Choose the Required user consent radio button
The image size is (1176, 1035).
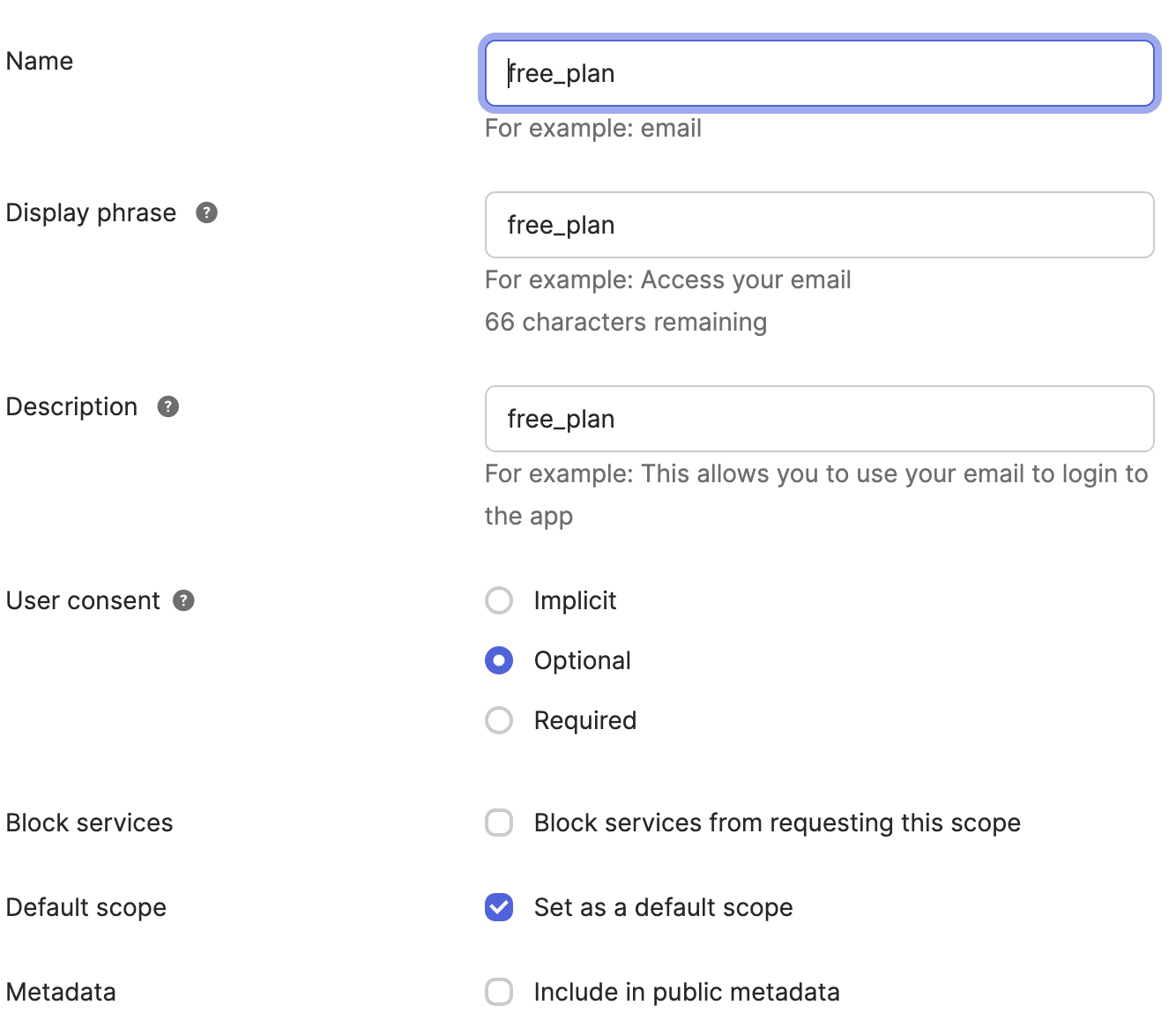[499, 720]
